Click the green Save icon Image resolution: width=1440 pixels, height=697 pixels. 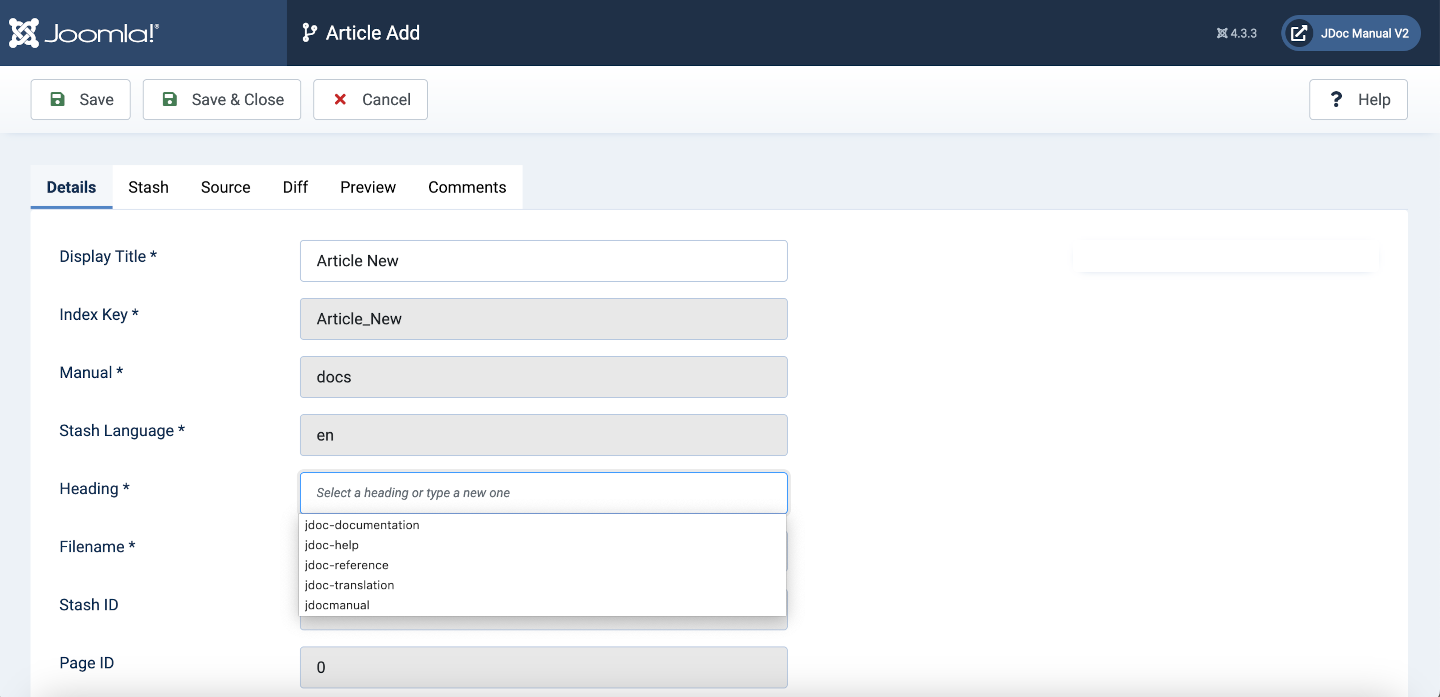57,99
